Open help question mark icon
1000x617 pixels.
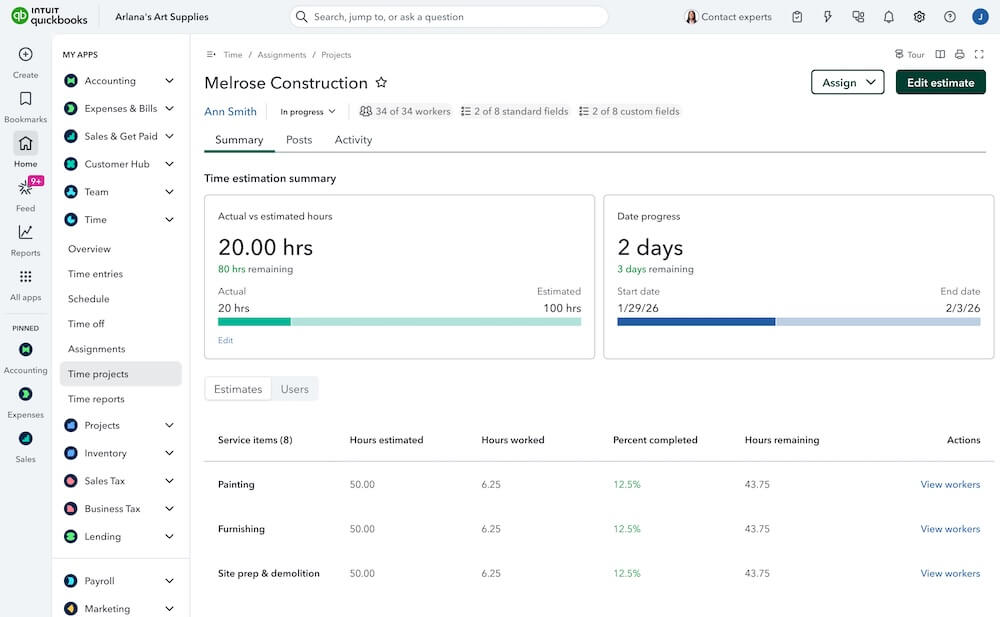[x=950, y=17]
